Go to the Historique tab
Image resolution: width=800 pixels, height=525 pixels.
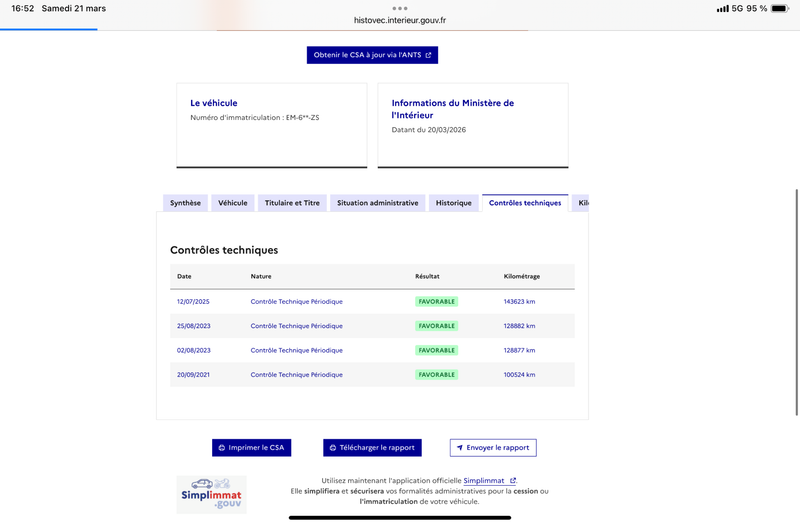(x=454, y=203)
